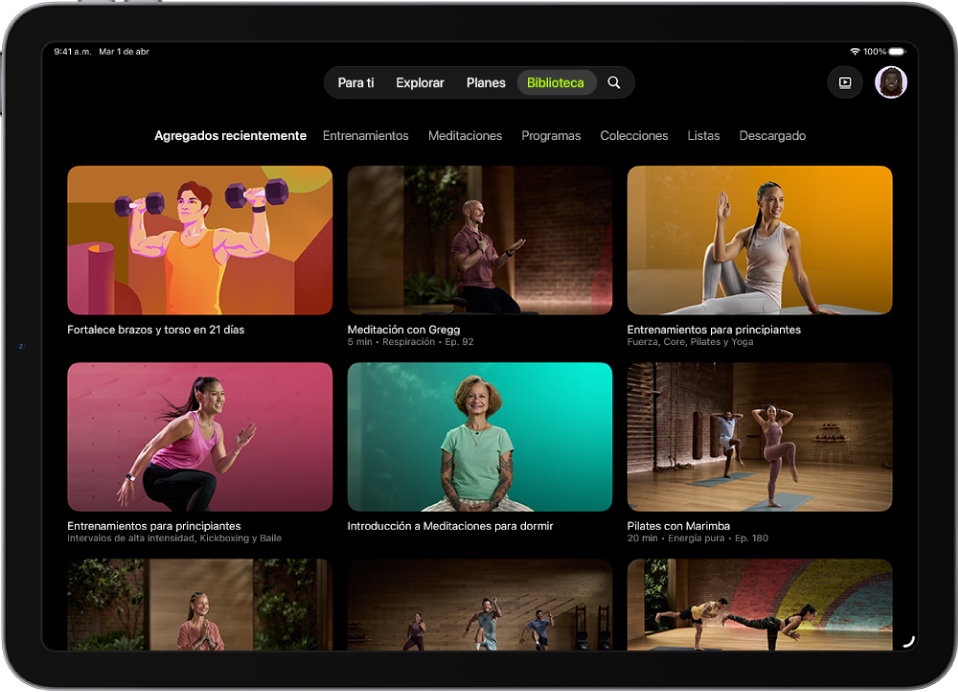The height and width of the screenshot is (692, 958).
Task: Open the 'Meditaciones' category
Action: point(465,135)
